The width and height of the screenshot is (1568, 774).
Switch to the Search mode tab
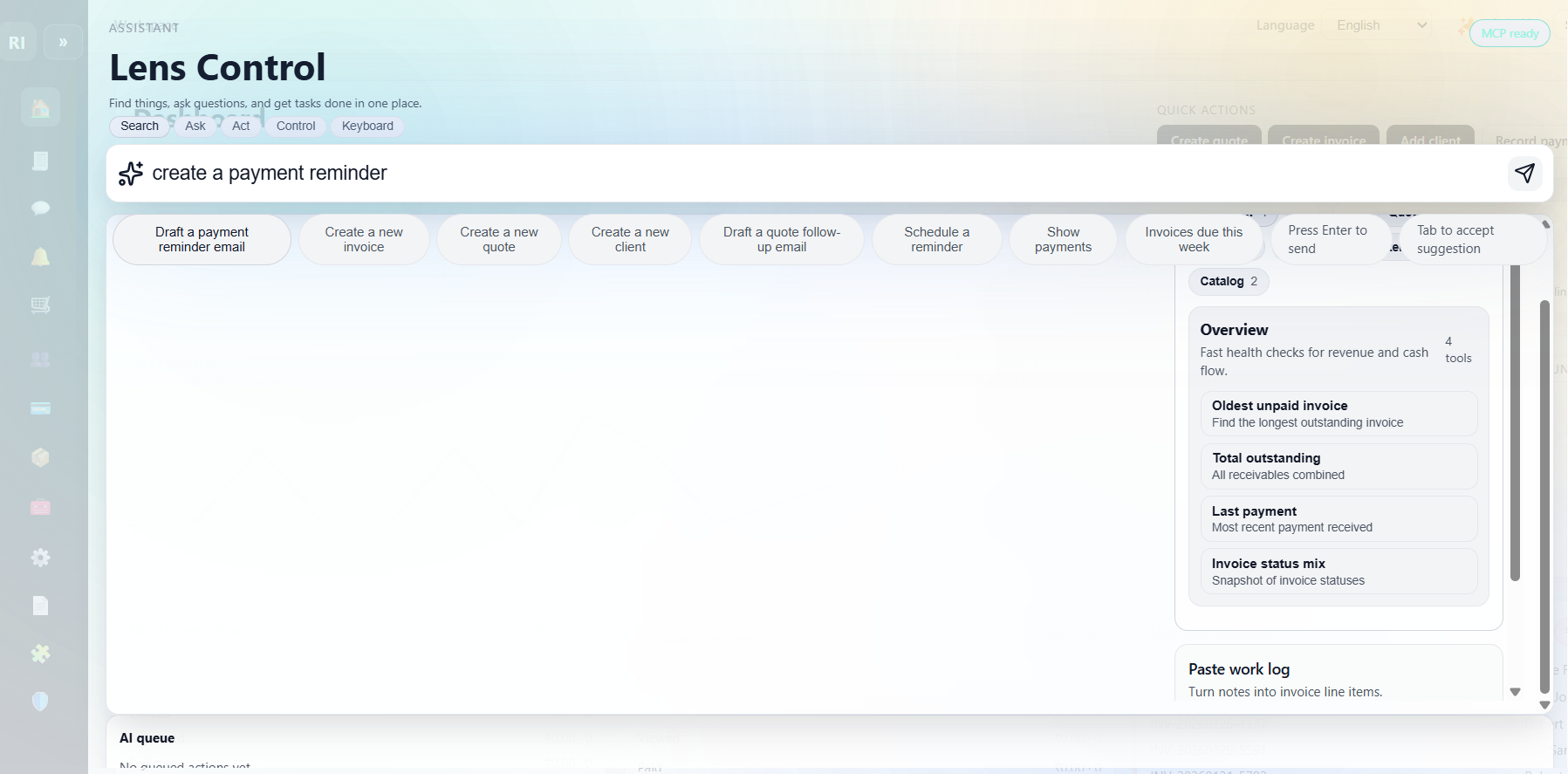point(140,126)
